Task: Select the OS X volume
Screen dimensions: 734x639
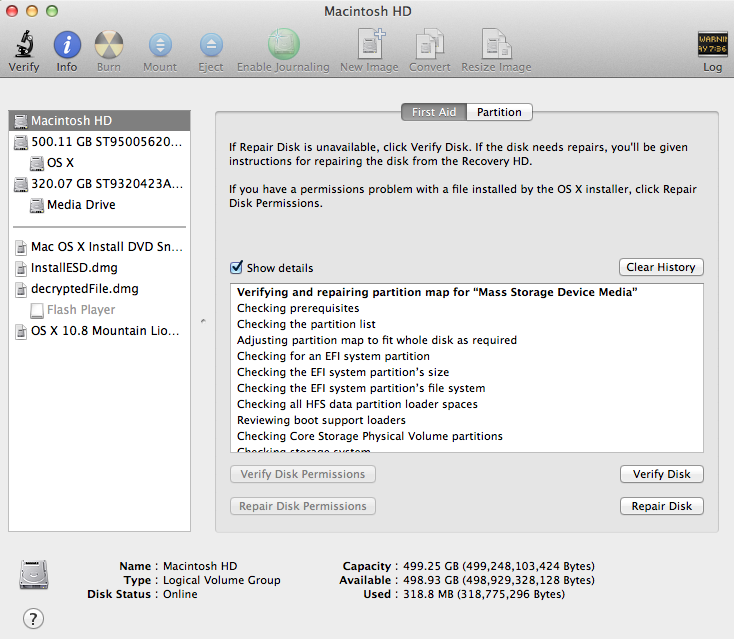Action: coord(99,163)
